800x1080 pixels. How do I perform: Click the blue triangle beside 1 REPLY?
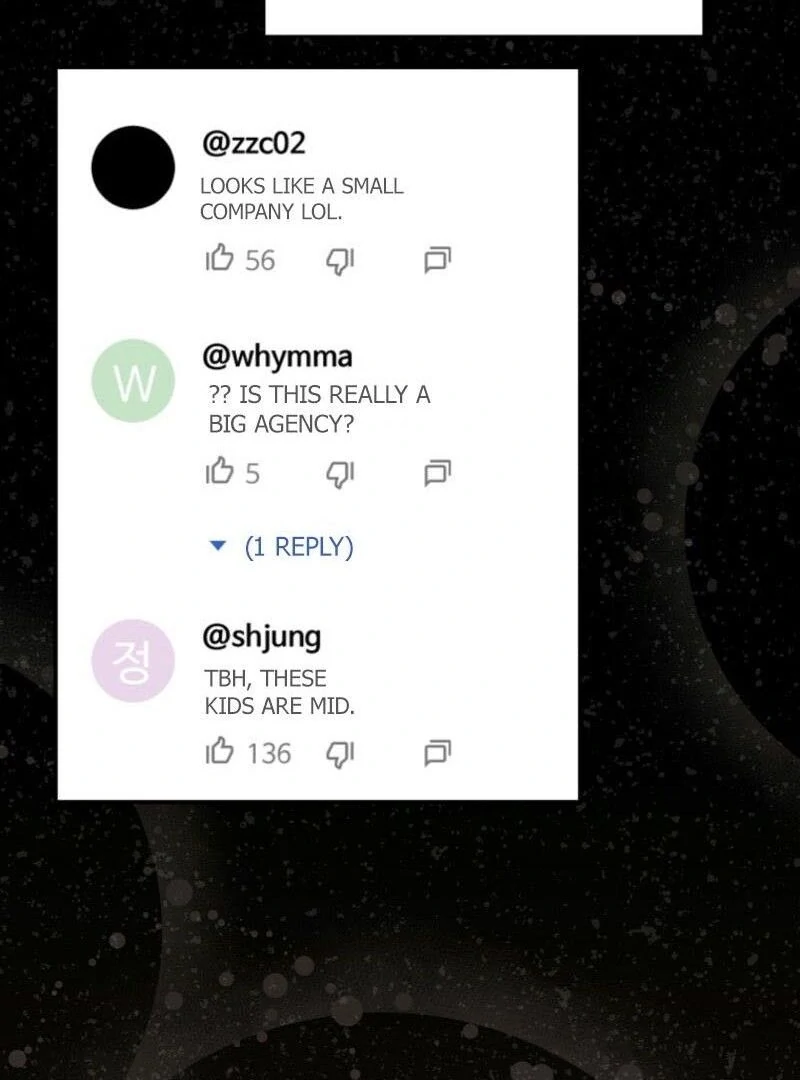click(x=217, y=546)
